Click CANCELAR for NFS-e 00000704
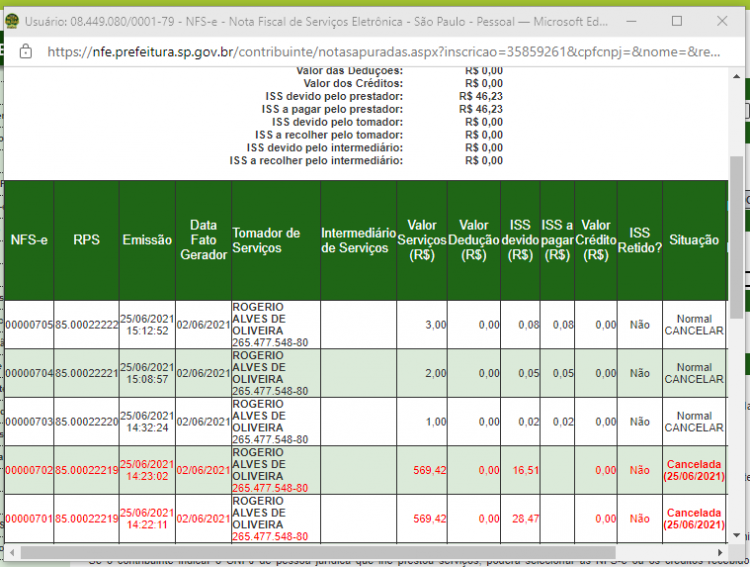750x567 pixels. (694, 379)
